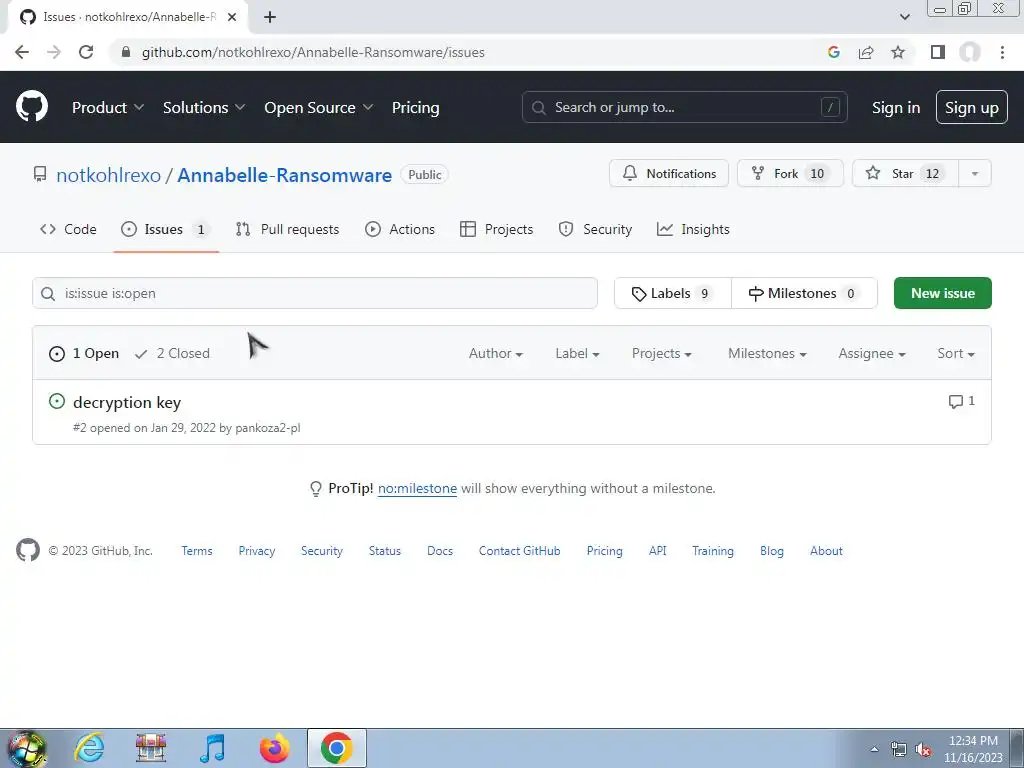This screenshot has height=768, width=1024.
Task: Click the green New issue button
Action: point(942,293)
